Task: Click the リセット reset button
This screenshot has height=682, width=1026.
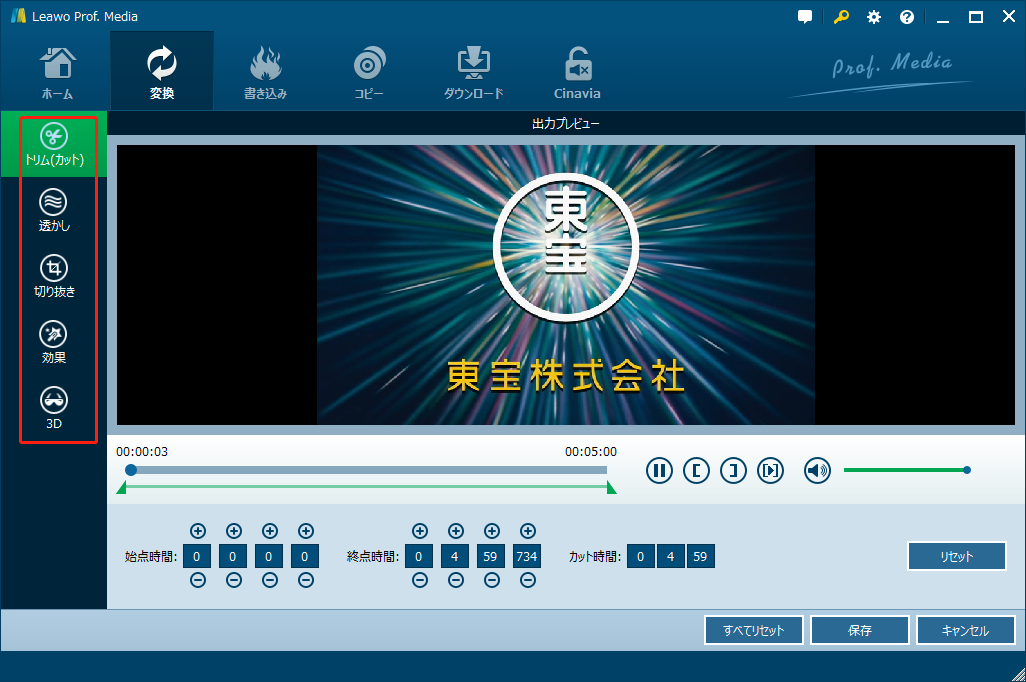Action: 957,556
